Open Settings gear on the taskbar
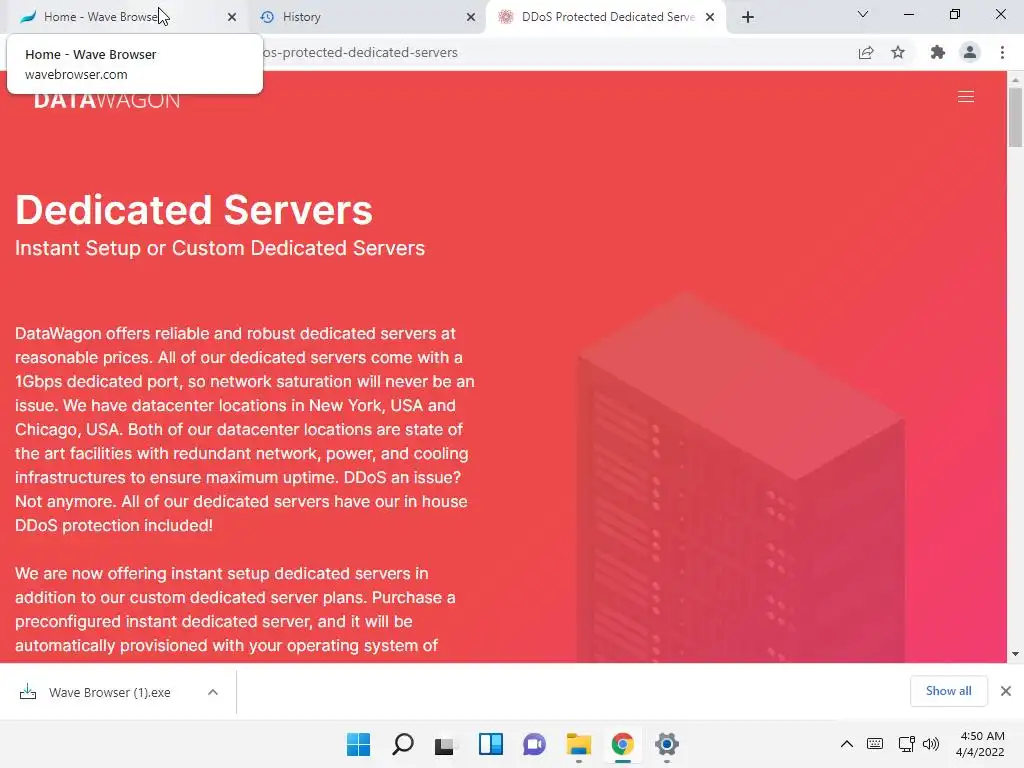This screenshot has width=1024, height=768. click(667, 744)
